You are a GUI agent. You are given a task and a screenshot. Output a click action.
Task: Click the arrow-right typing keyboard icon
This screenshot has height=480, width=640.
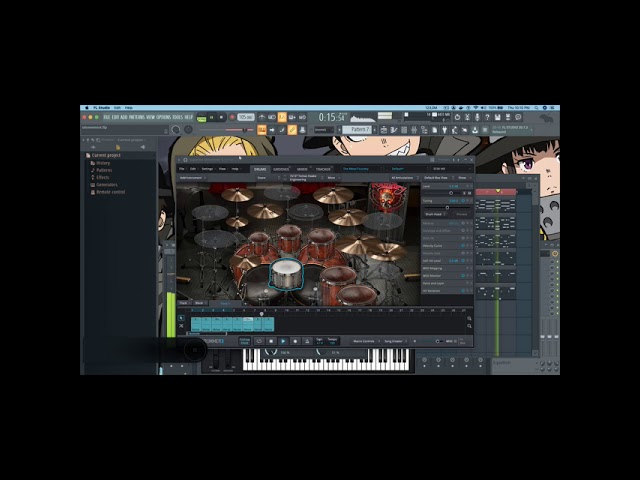272,130
